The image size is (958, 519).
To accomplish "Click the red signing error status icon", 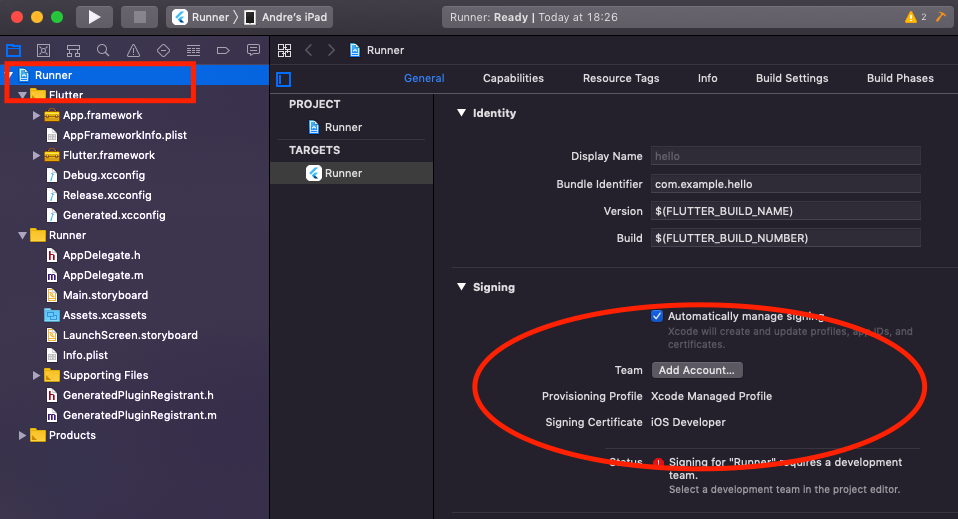I will (x=658, y=463).
